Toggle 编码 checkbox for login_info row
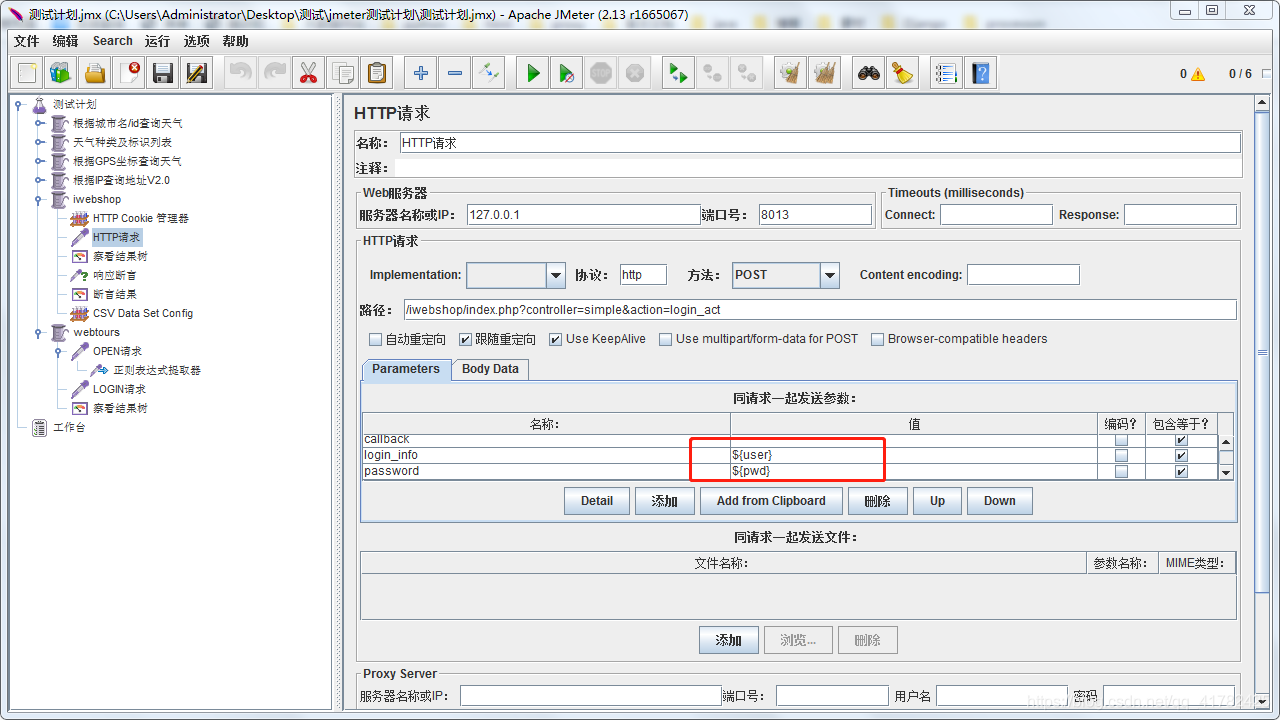This screenshot has width=1280, height=720. [x=1121, y=455]
